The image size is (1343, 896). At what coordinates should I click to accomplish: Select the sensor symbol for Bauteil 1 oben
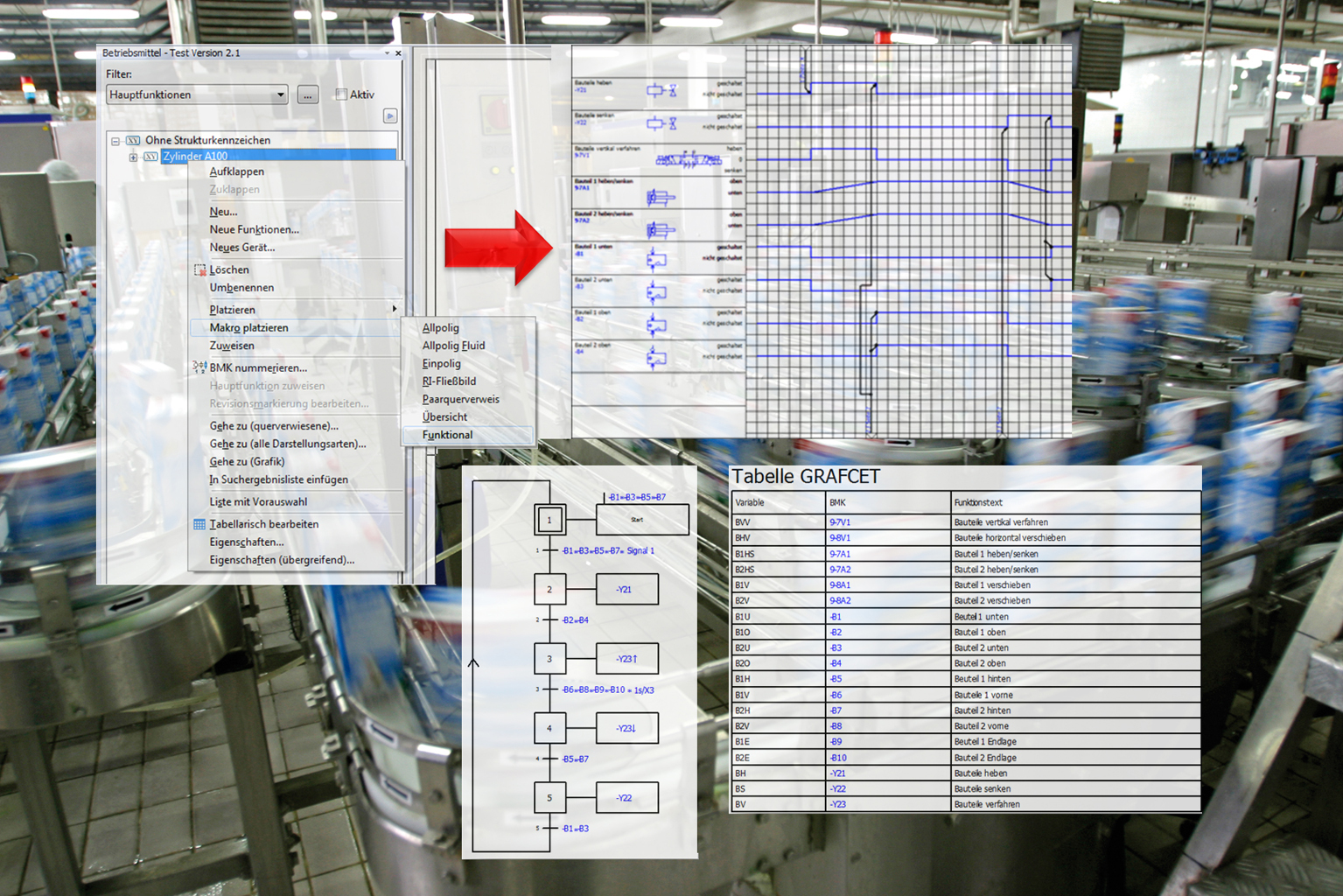tap(656, 325)
